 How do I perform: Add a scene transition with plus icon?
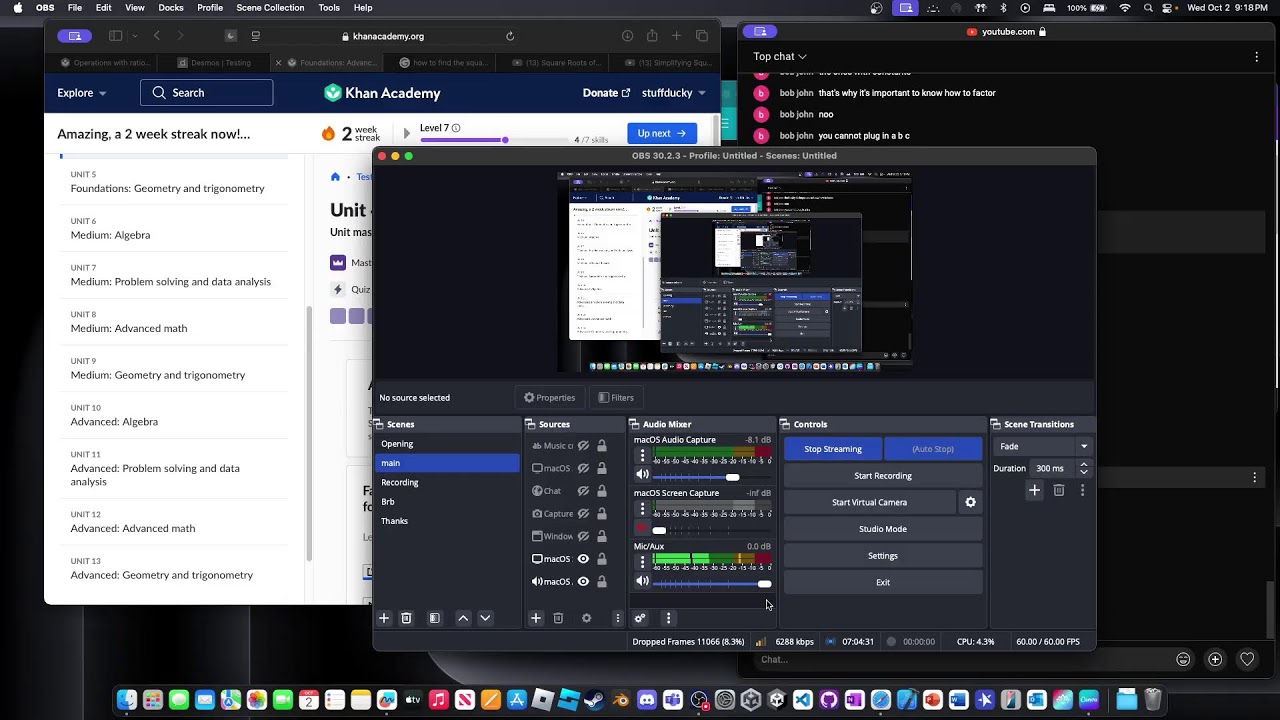point(1035,490)
